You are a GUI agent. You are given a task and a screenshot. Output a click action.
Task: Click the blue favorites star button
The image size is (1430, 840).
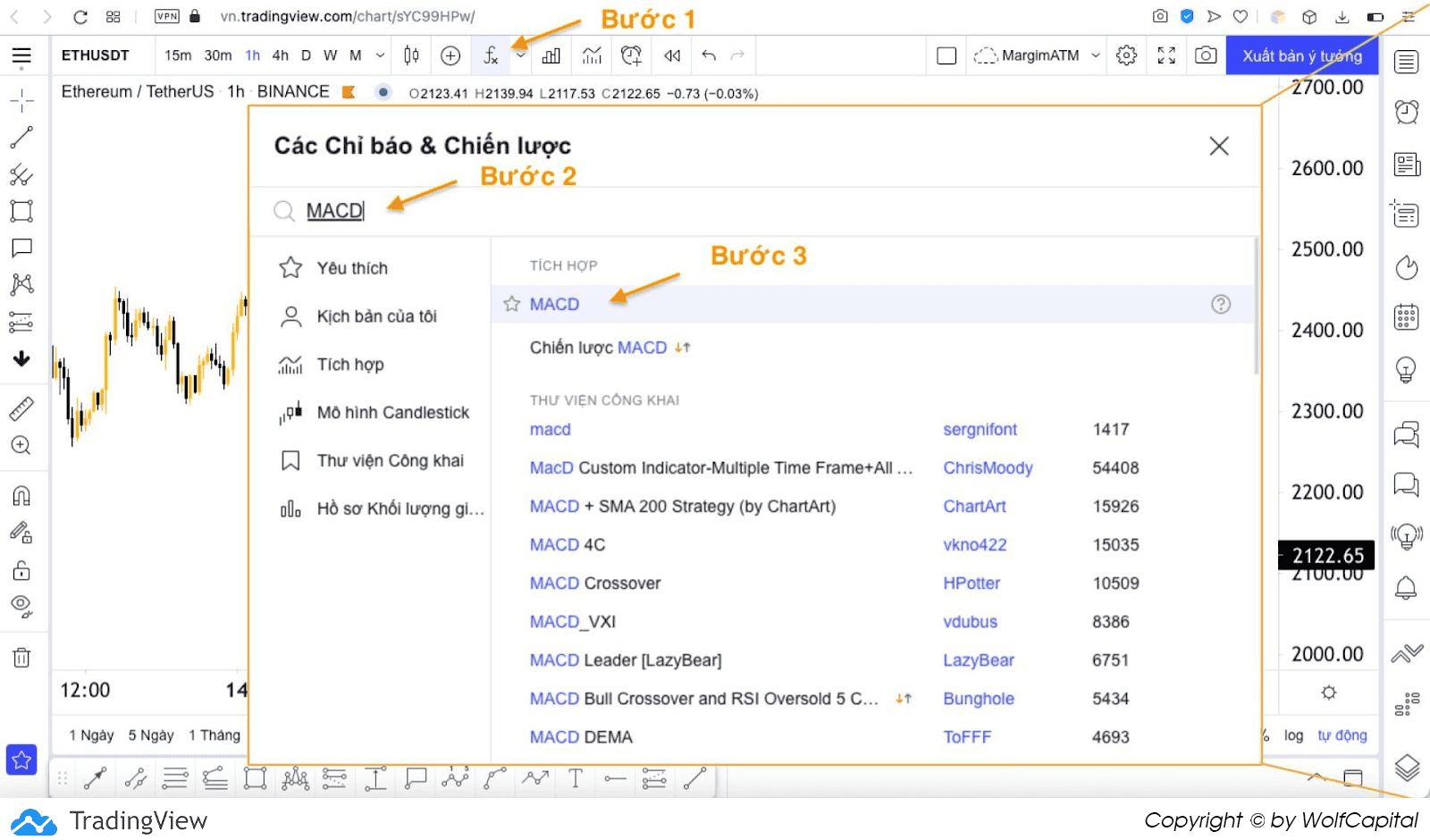[x=21, y=760]
